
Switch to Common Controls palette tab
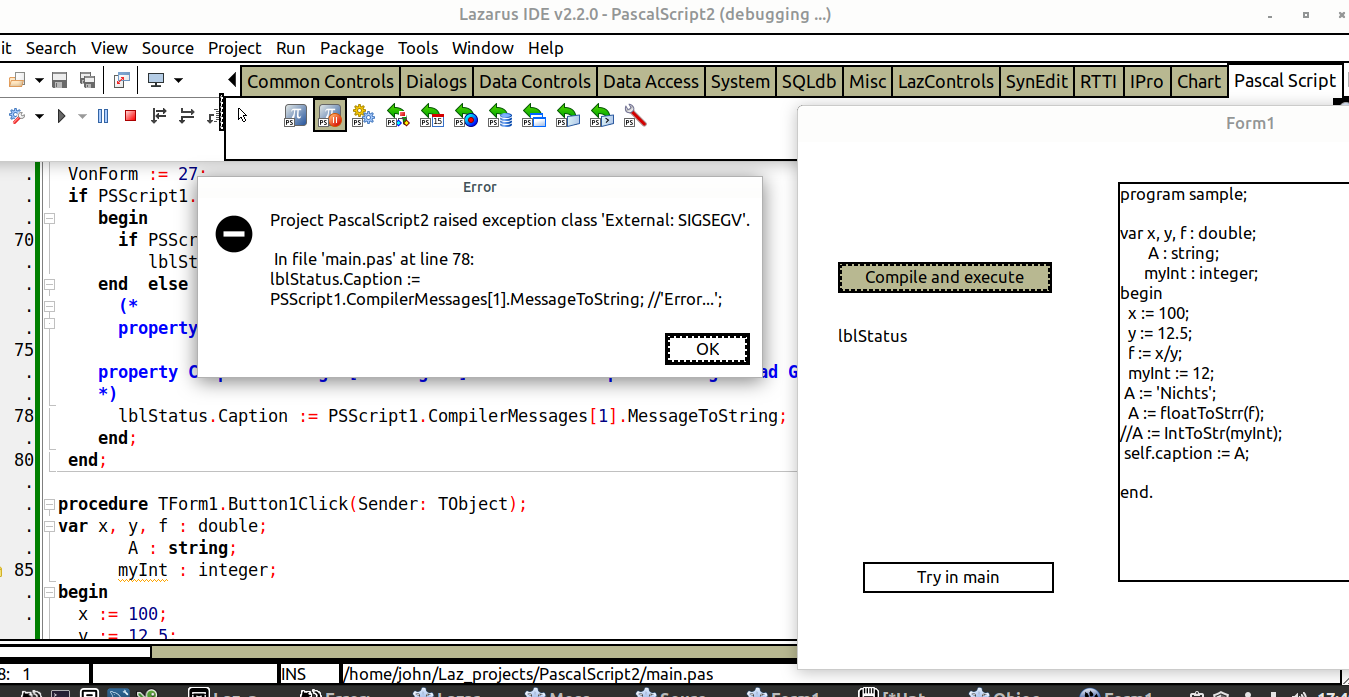(x=320, y=82)
